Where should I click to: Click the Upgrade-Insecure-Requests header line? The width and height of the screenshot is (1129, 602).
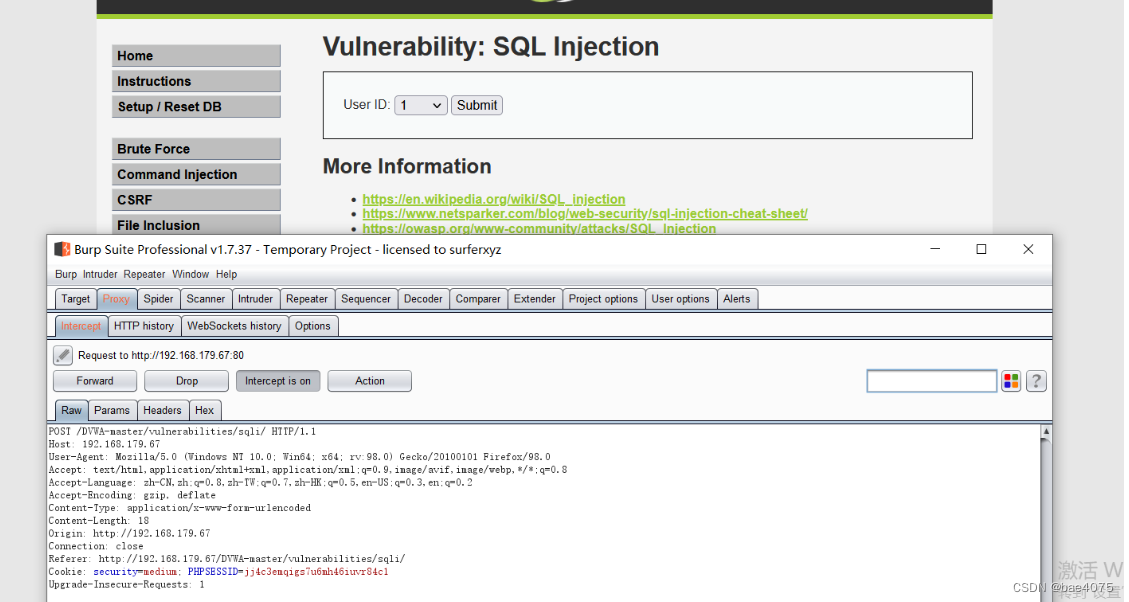[x=126, y=585]
